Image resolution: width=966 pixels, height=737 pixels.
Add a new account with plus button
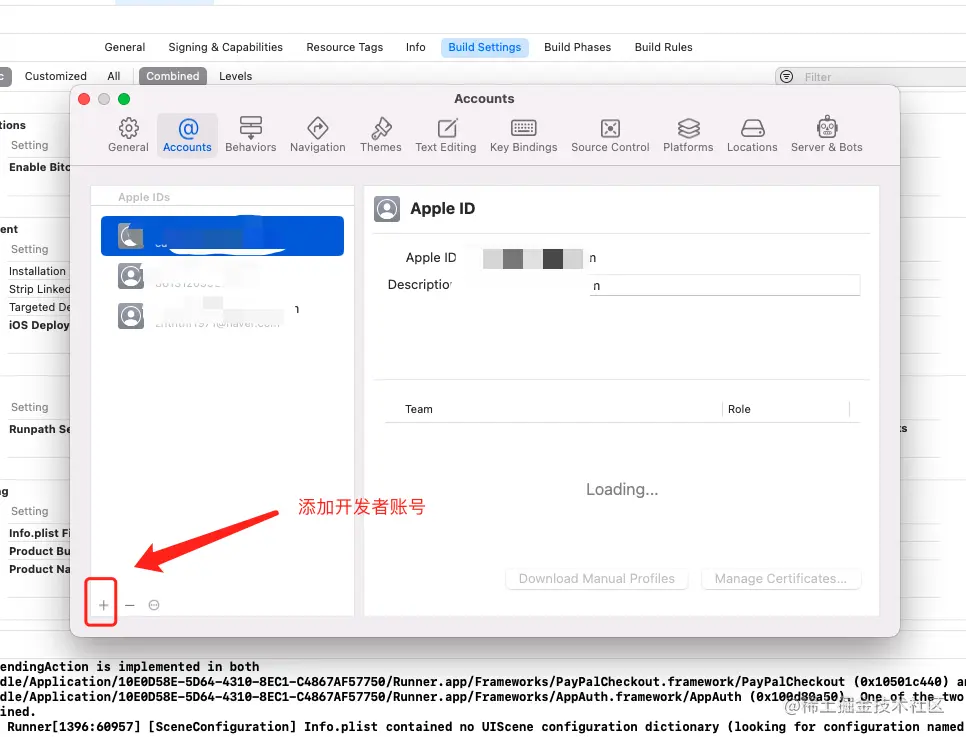pyautogui.click(x=104, y=605)
